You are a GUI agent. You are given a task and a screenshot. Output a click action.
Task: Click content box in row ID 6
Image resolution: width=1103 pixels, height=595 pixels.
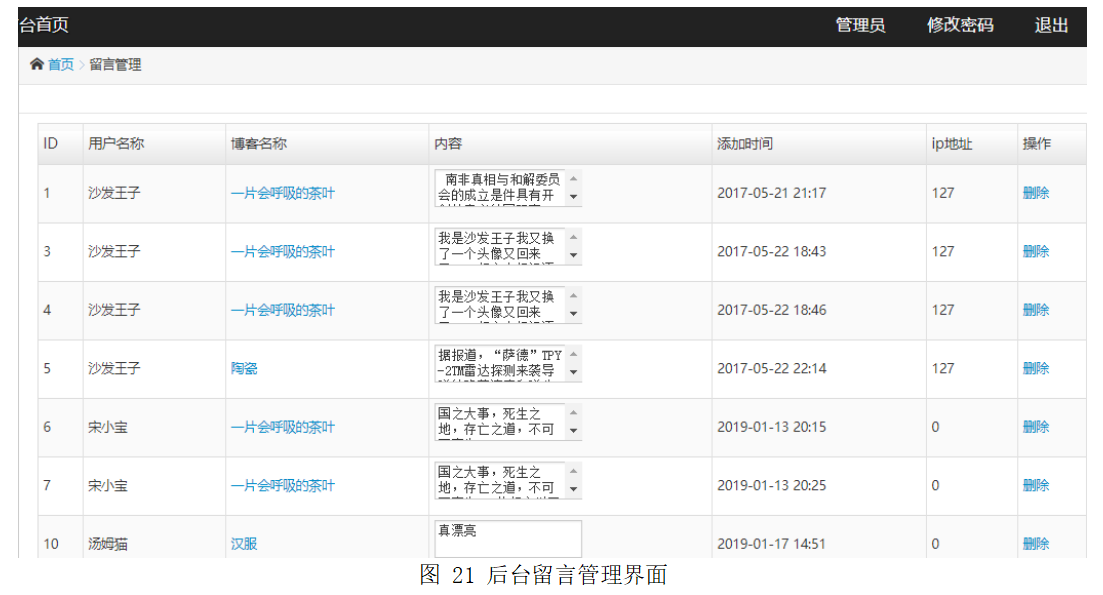pos(508,421)
